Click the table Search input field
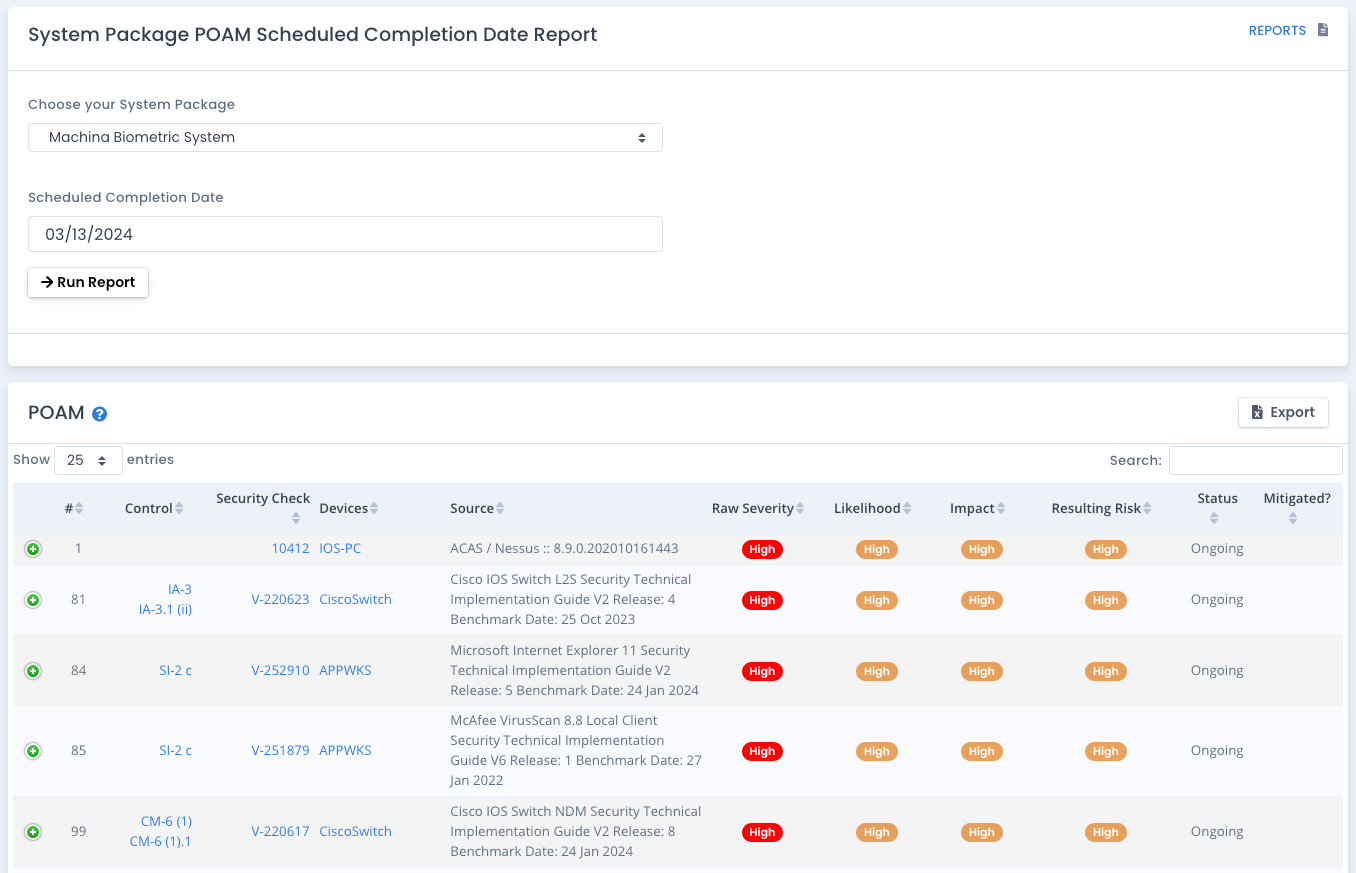Image resolution: width=1356 pixels, height=873 pixels. coord(1256,460)
